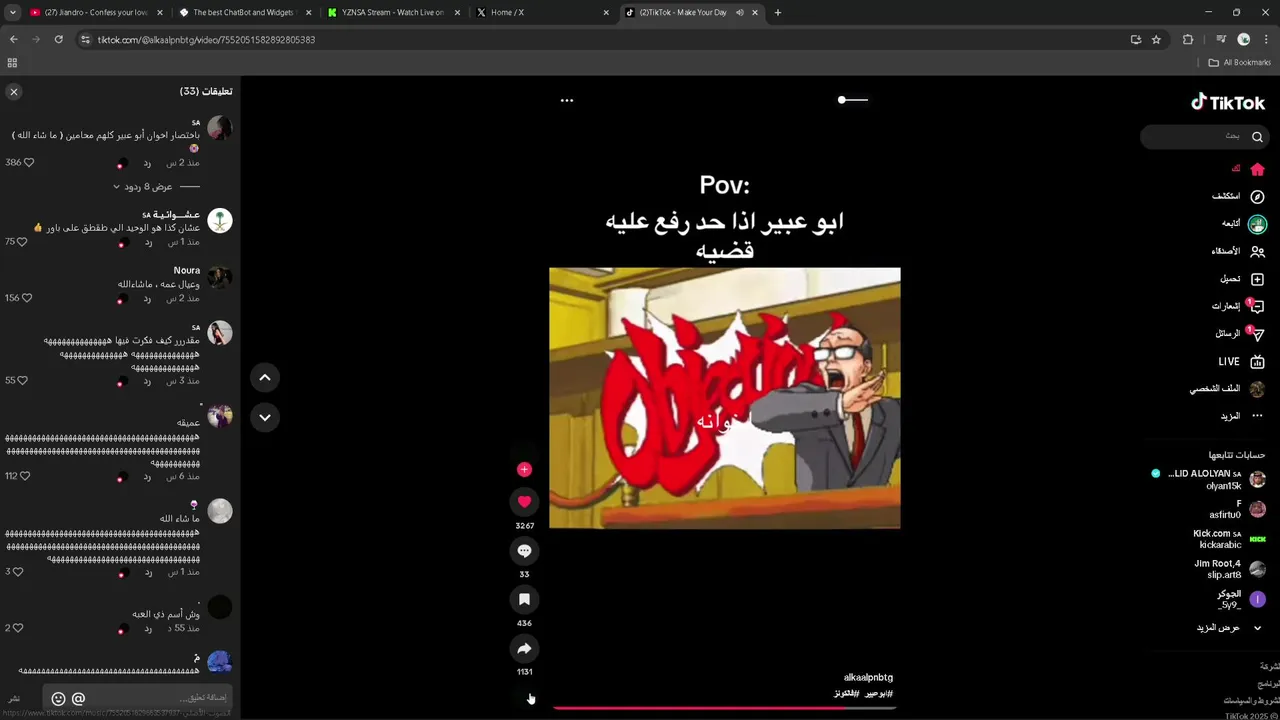Switch to the ChatBot and Widgets tab
1280x720 pixels.
[x=246, y=12]
